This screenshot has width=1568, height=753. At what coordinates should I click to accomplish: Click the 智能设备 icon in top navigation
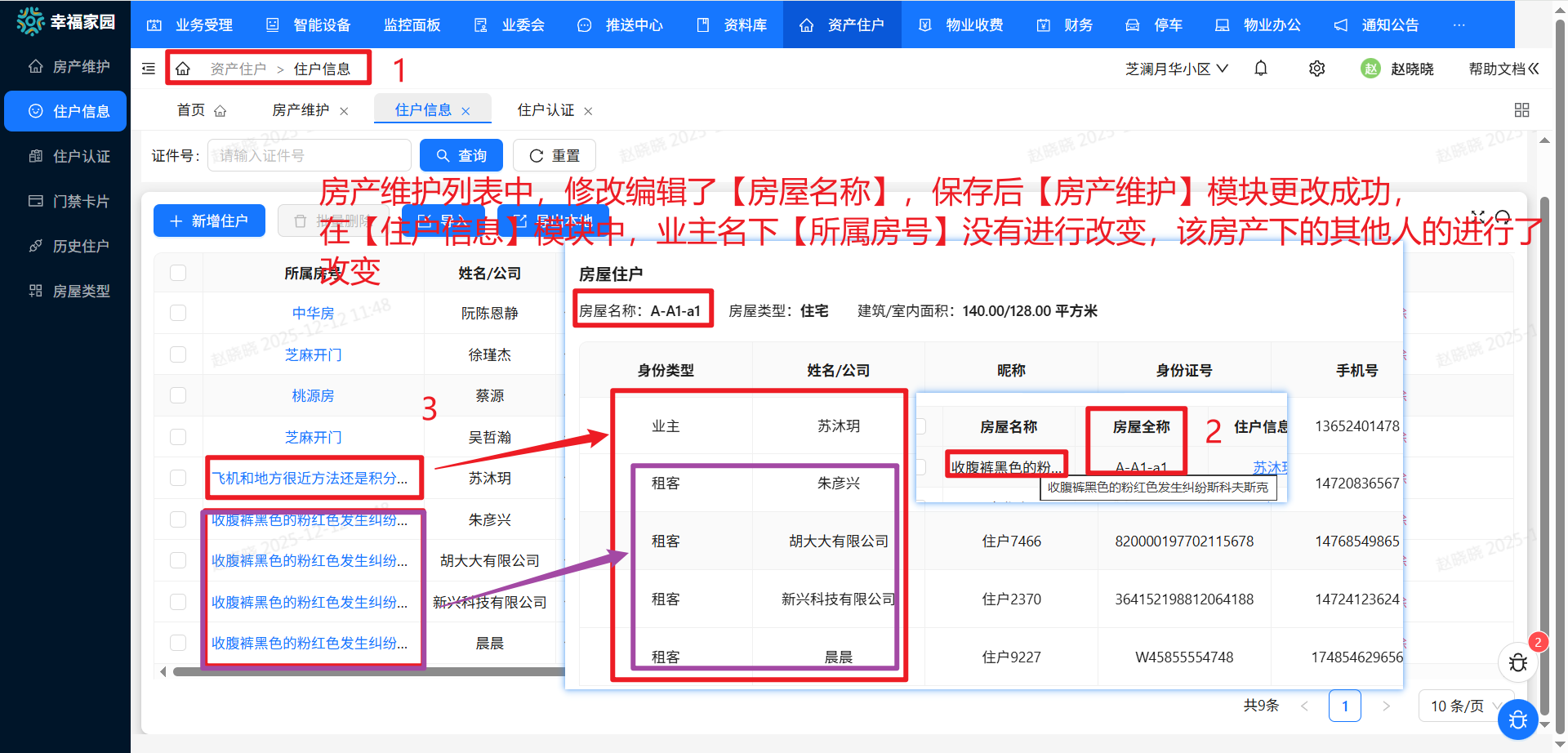point(273,25)
